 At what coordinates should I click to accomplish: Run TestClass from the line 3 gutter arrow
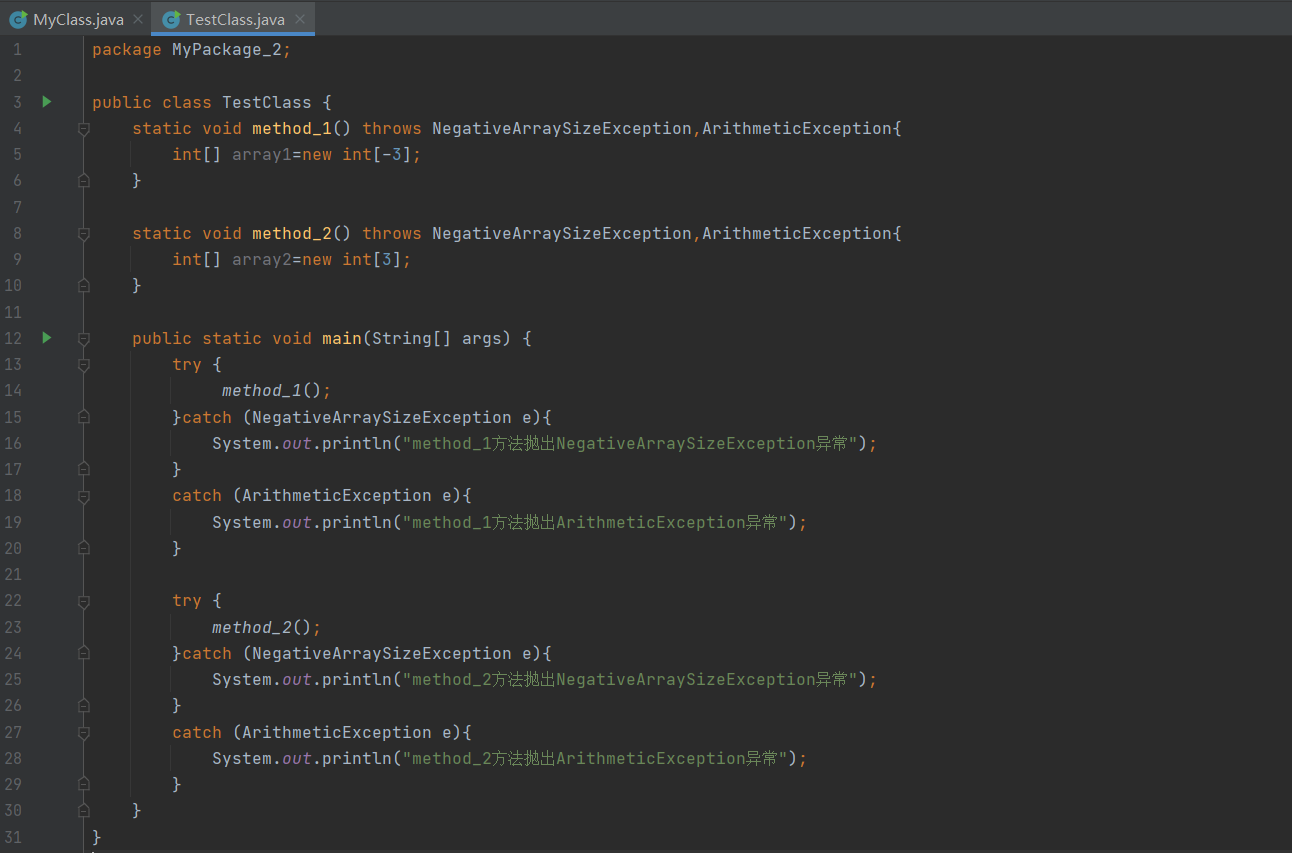point(46,101)
